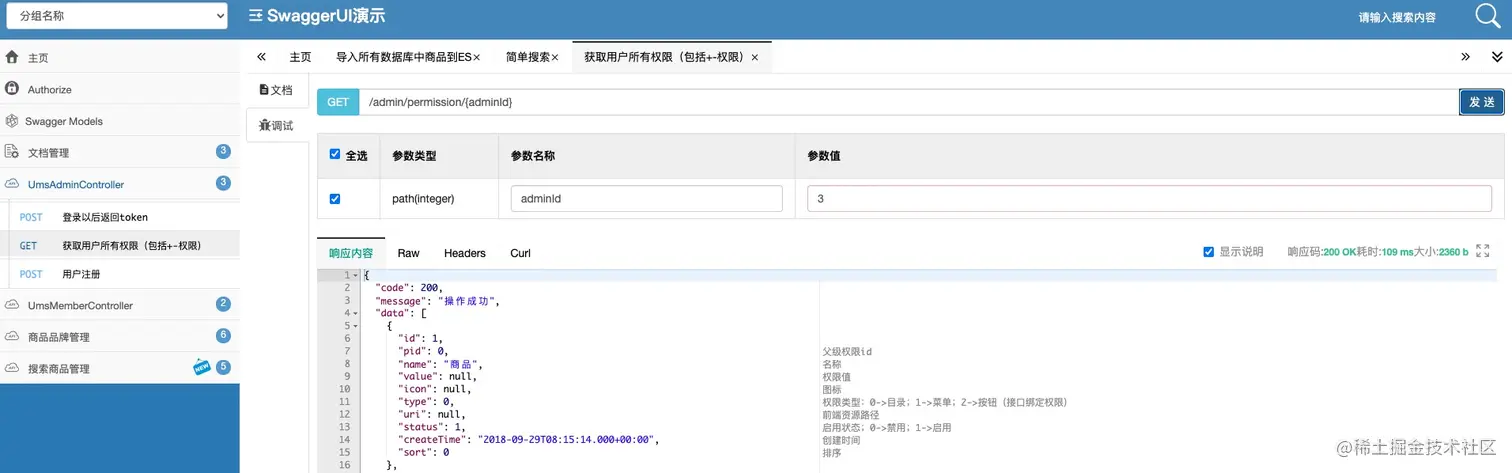Image resolution: width=1512 pixels, height=473 pixels.
Task: Click the lock icon beside Authorize
Action: (x=12, y=88)
